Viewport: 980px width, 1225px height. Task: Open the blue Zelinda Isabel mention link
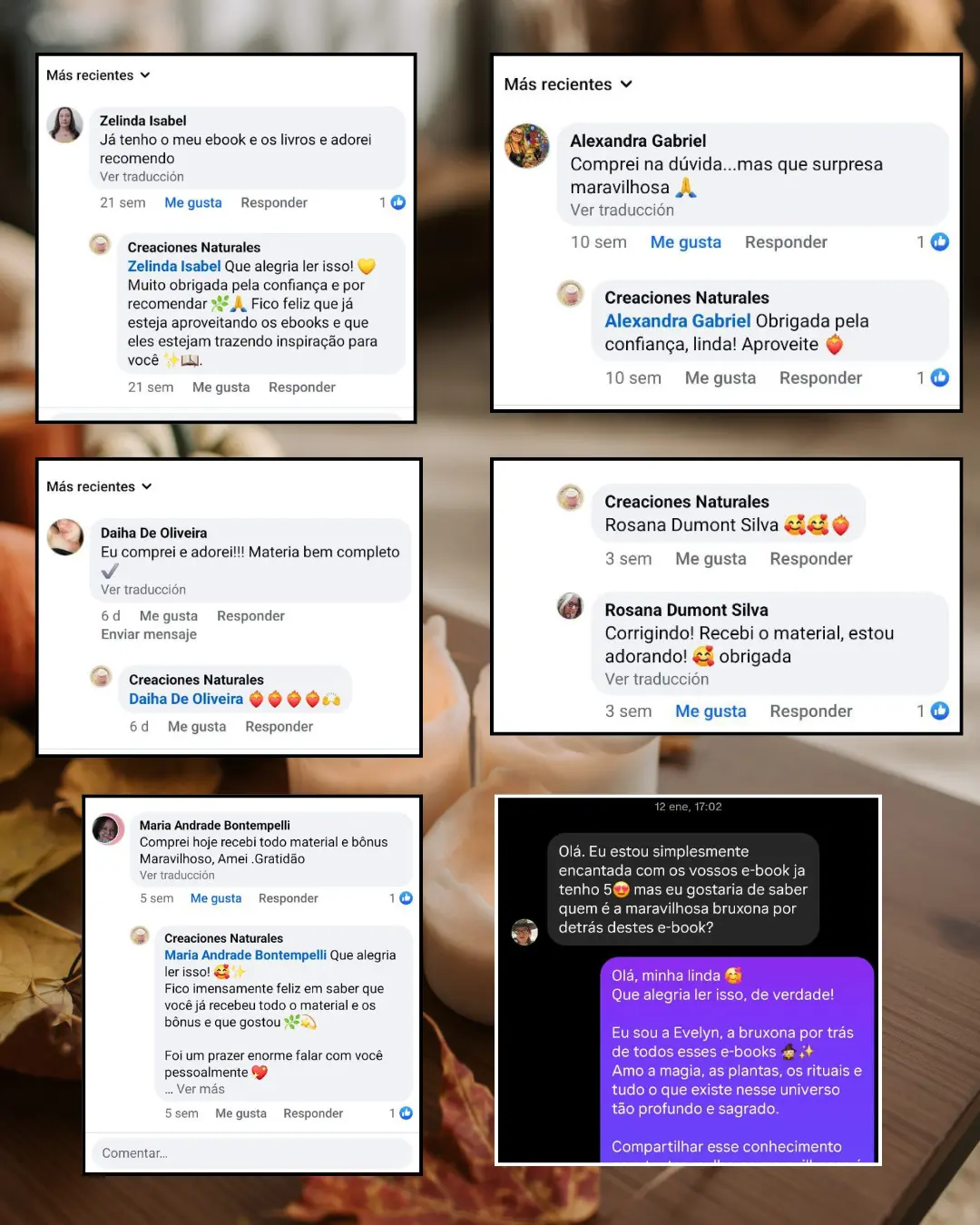click(x=174, y=266)
